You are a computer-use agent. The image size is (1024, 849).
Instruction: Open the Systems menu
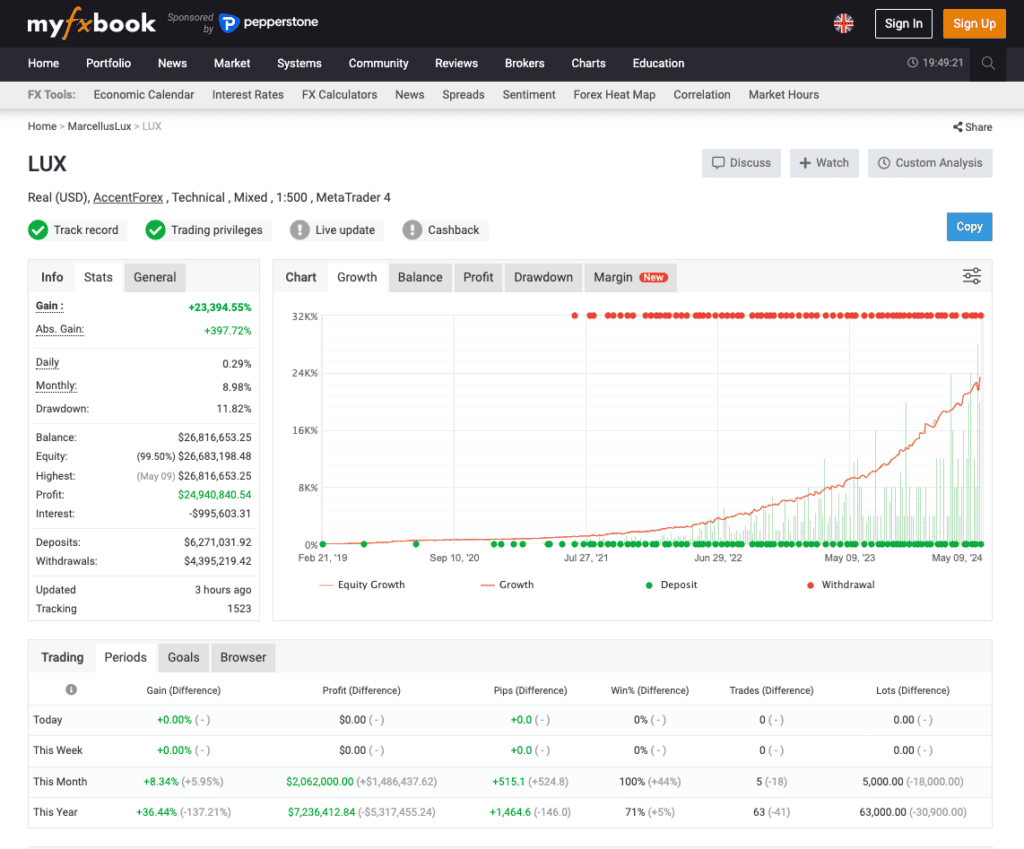pyautogui.click(x=299, y=63)
